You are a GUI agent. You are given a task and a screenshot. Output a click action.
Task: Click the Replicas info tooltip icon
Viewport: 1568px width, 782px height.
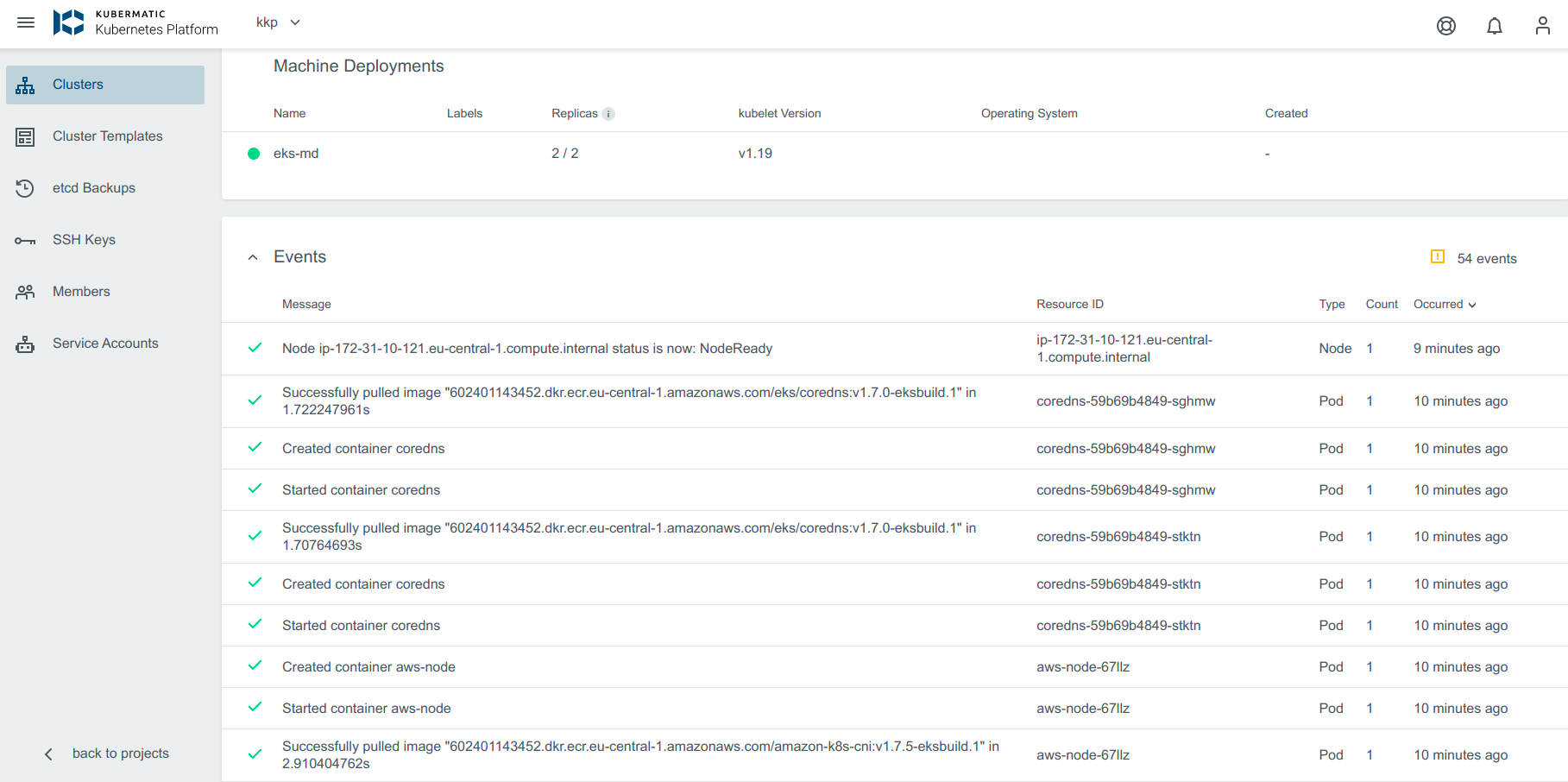pos(609,113)
